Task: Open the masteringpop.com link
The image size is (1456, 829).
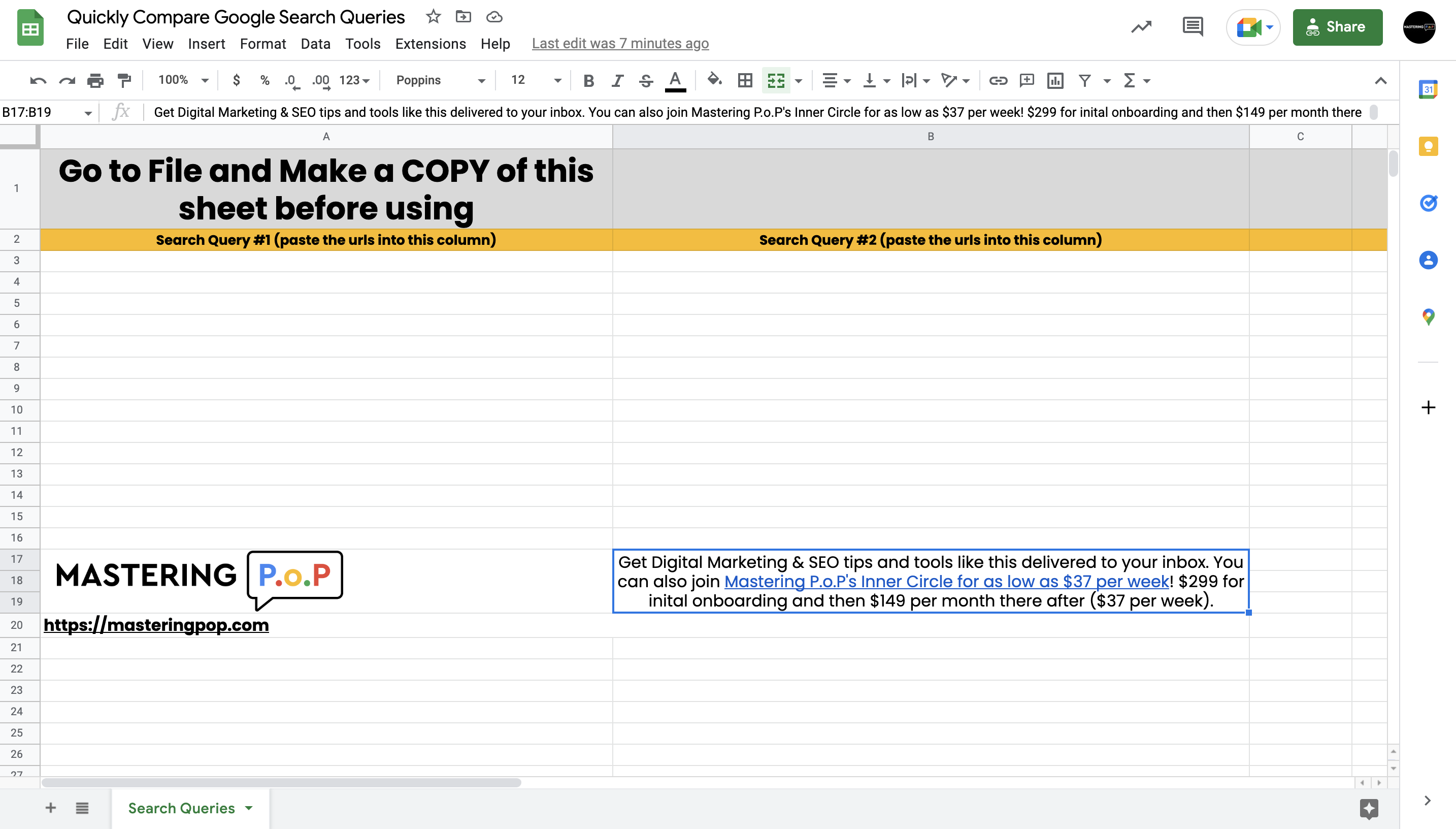Action: point(156,625)
